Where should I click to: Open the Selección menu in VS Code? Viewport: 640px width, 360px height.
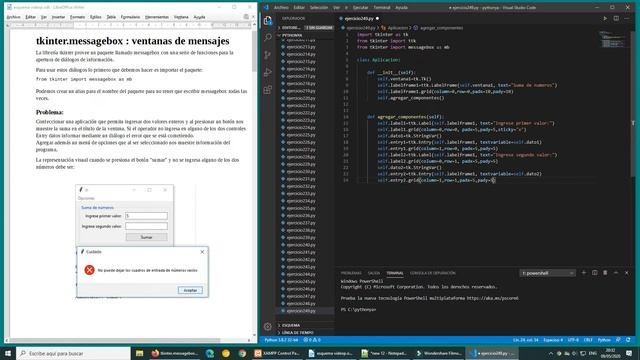[x=318, y=7]
